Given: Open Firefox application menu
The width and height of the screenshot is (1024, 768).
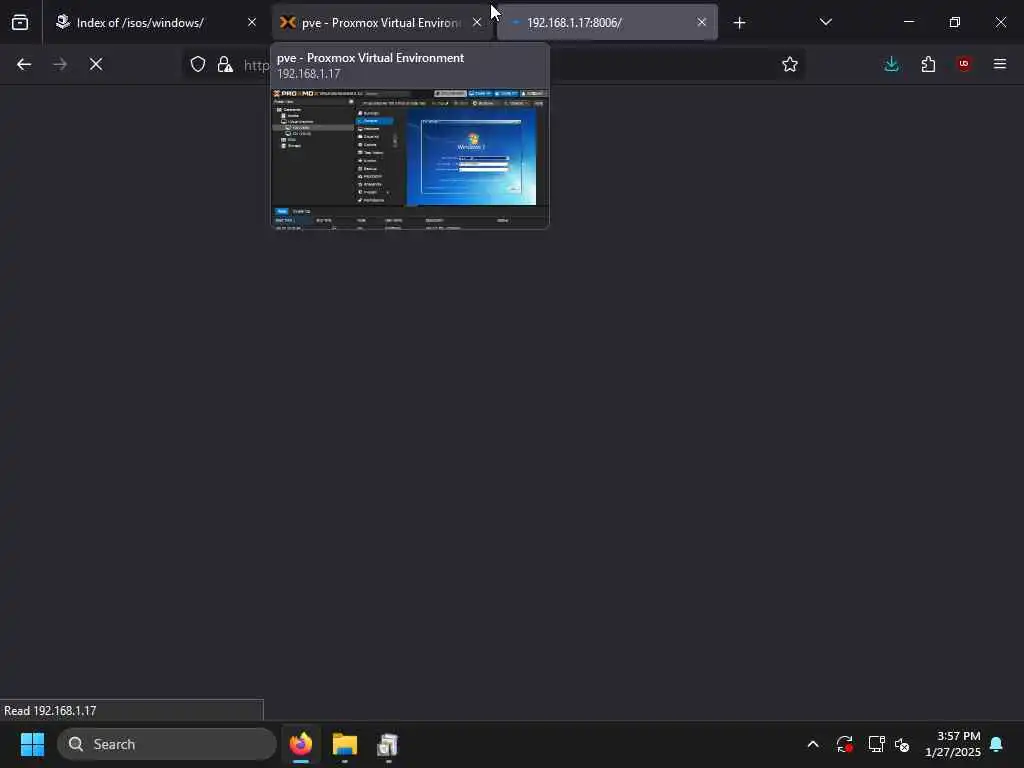Looking at the screenshot, I should point(1000,64).
